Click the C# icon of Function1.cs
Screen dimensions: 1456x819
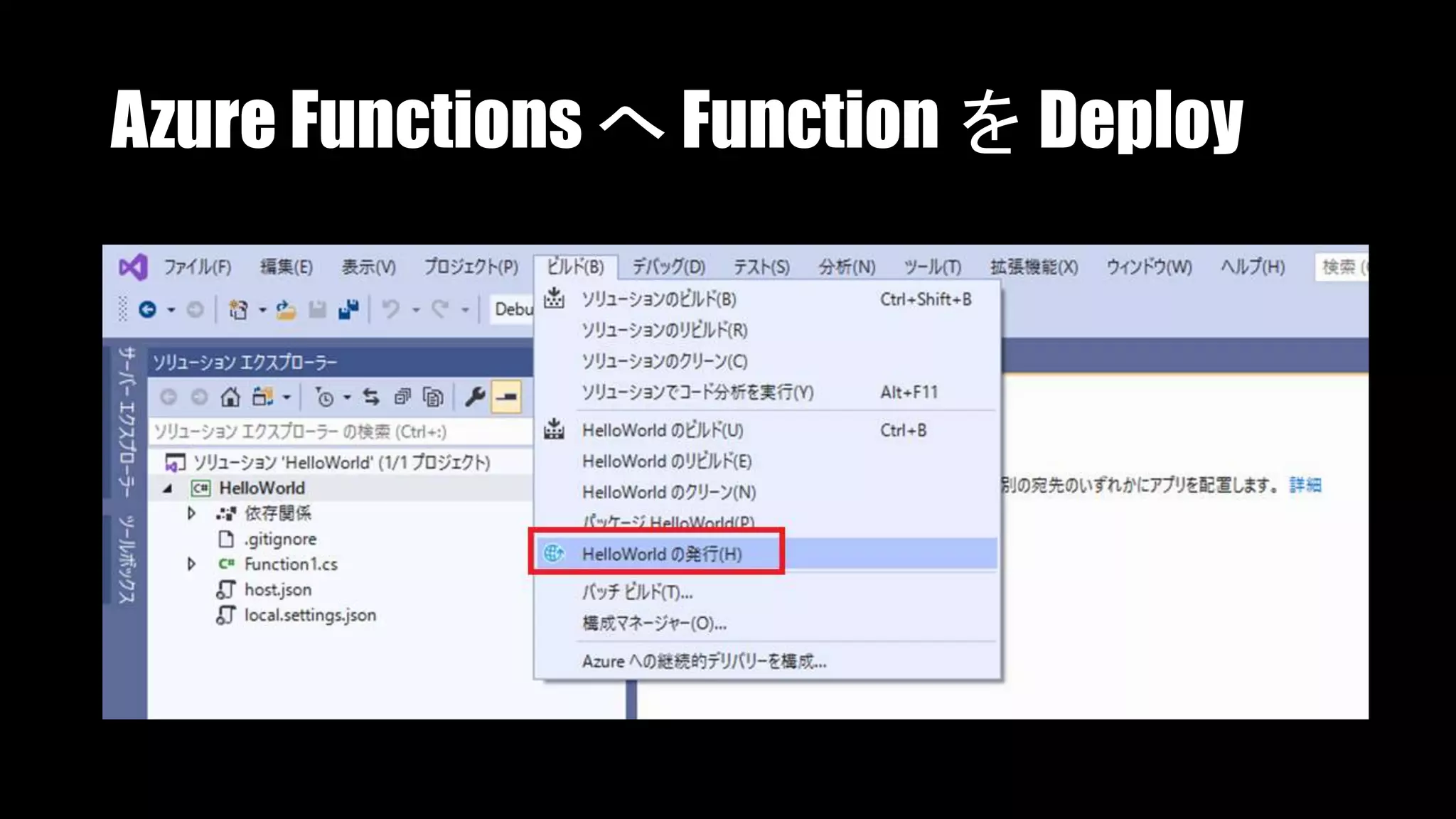point(226,564)
